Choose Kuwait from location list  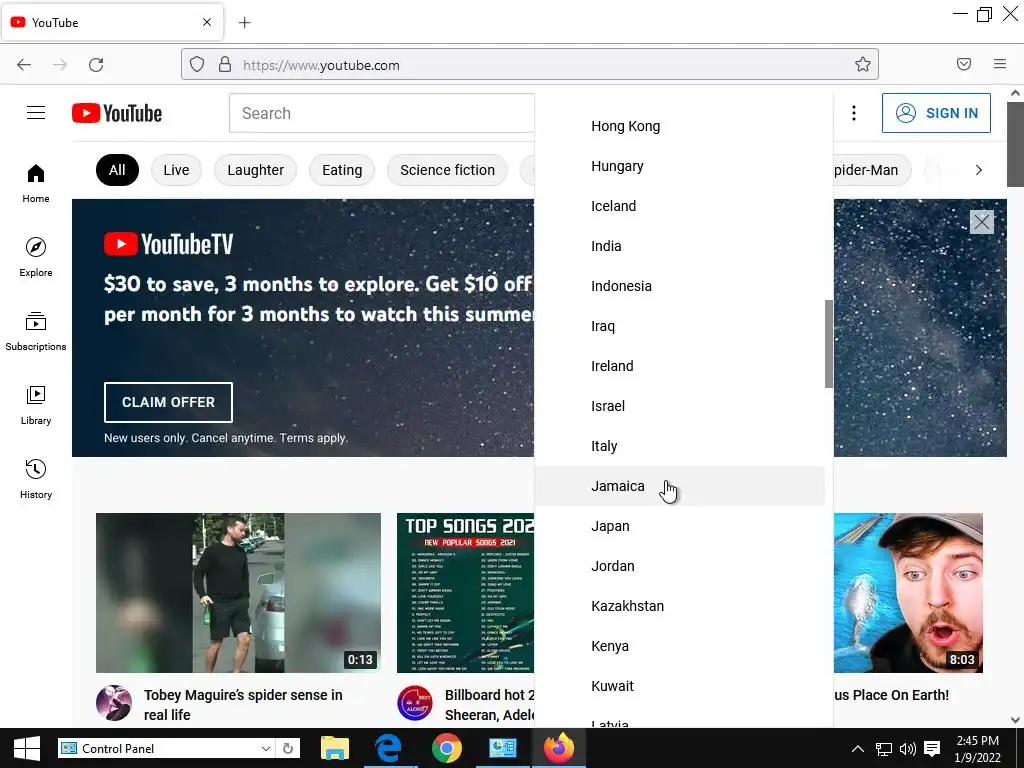[x=680, y=686]
